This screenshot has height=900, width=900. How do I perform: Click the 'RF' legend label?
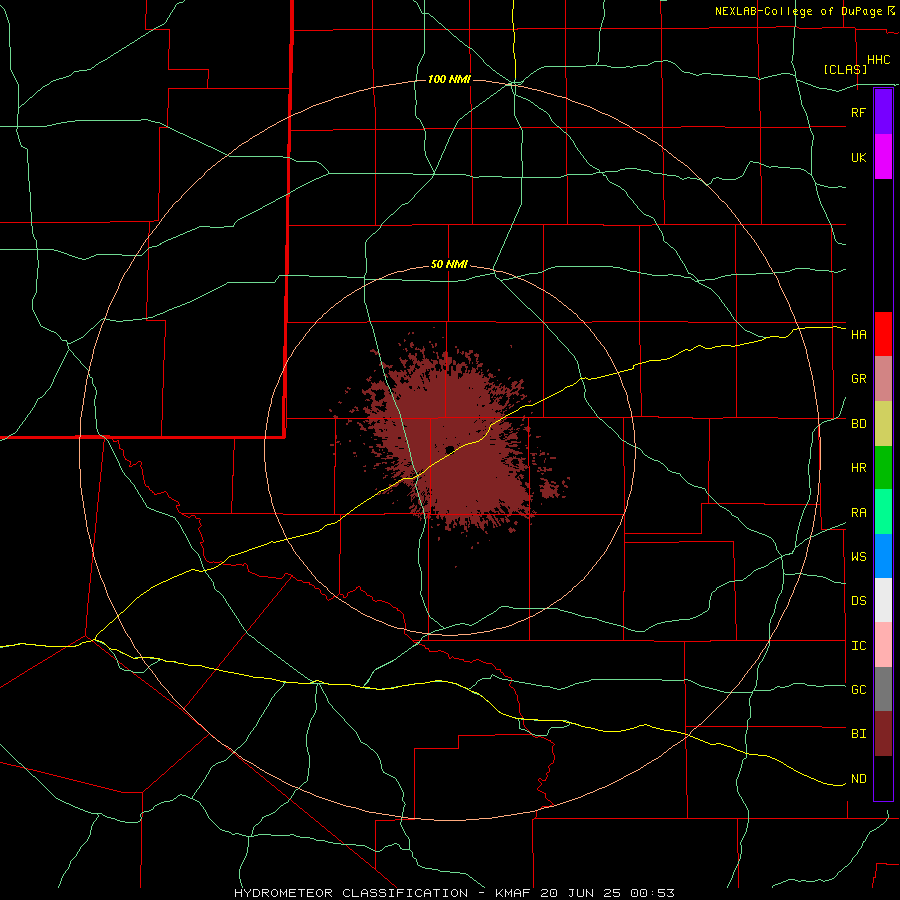coord(859,112)
